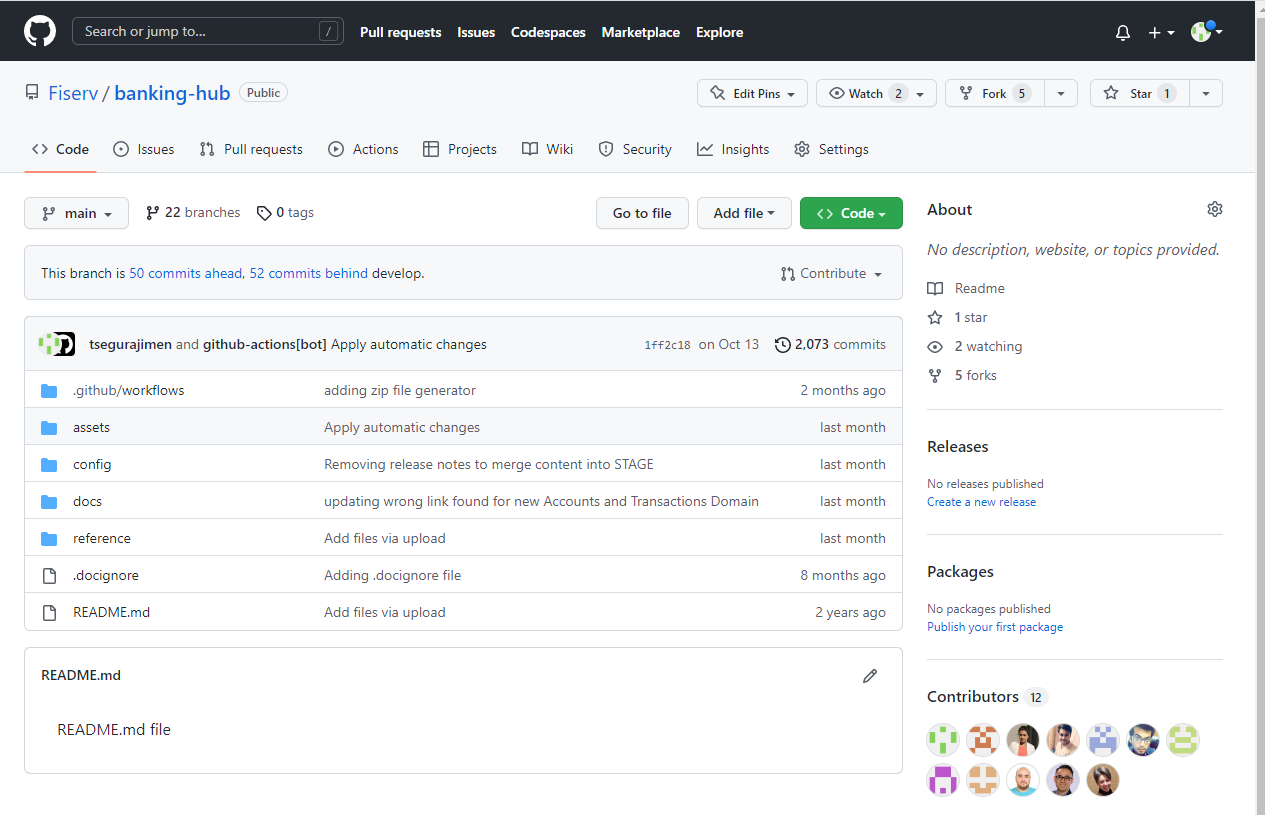This screenshot has height=815, width=1265.
Task: Open the Add file dropdown
Action: 744,213
